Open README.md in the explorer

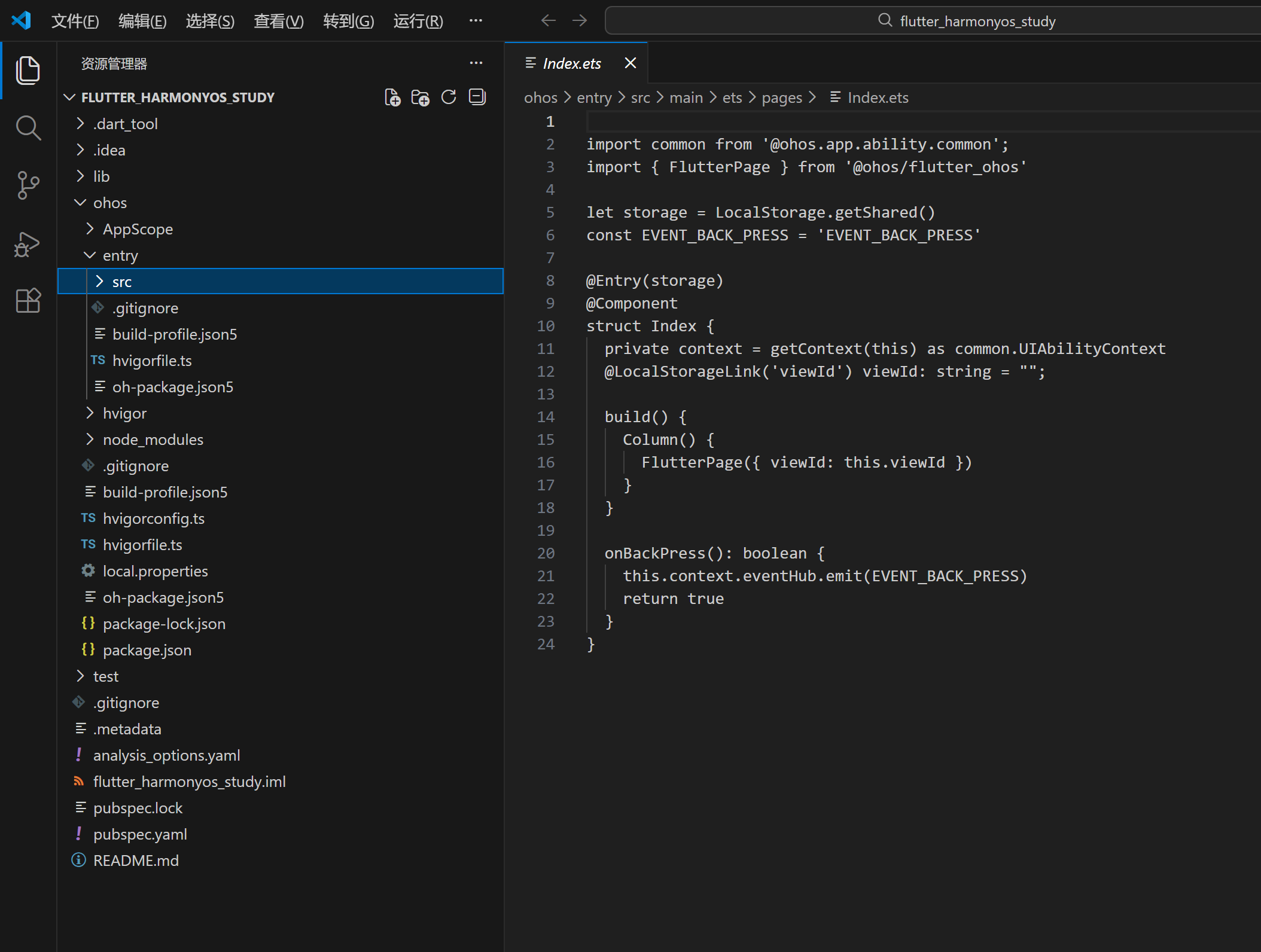click(136, 861)
